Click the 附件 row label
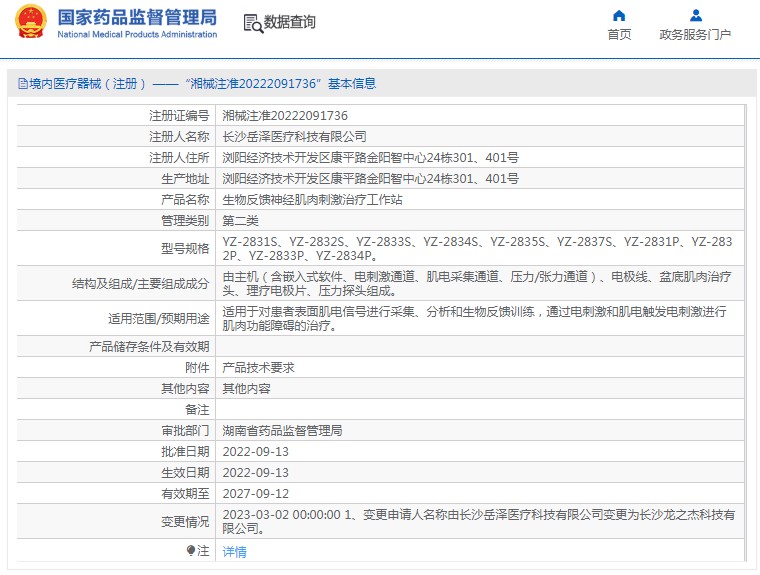760x575 pixels. click(197, 367)
